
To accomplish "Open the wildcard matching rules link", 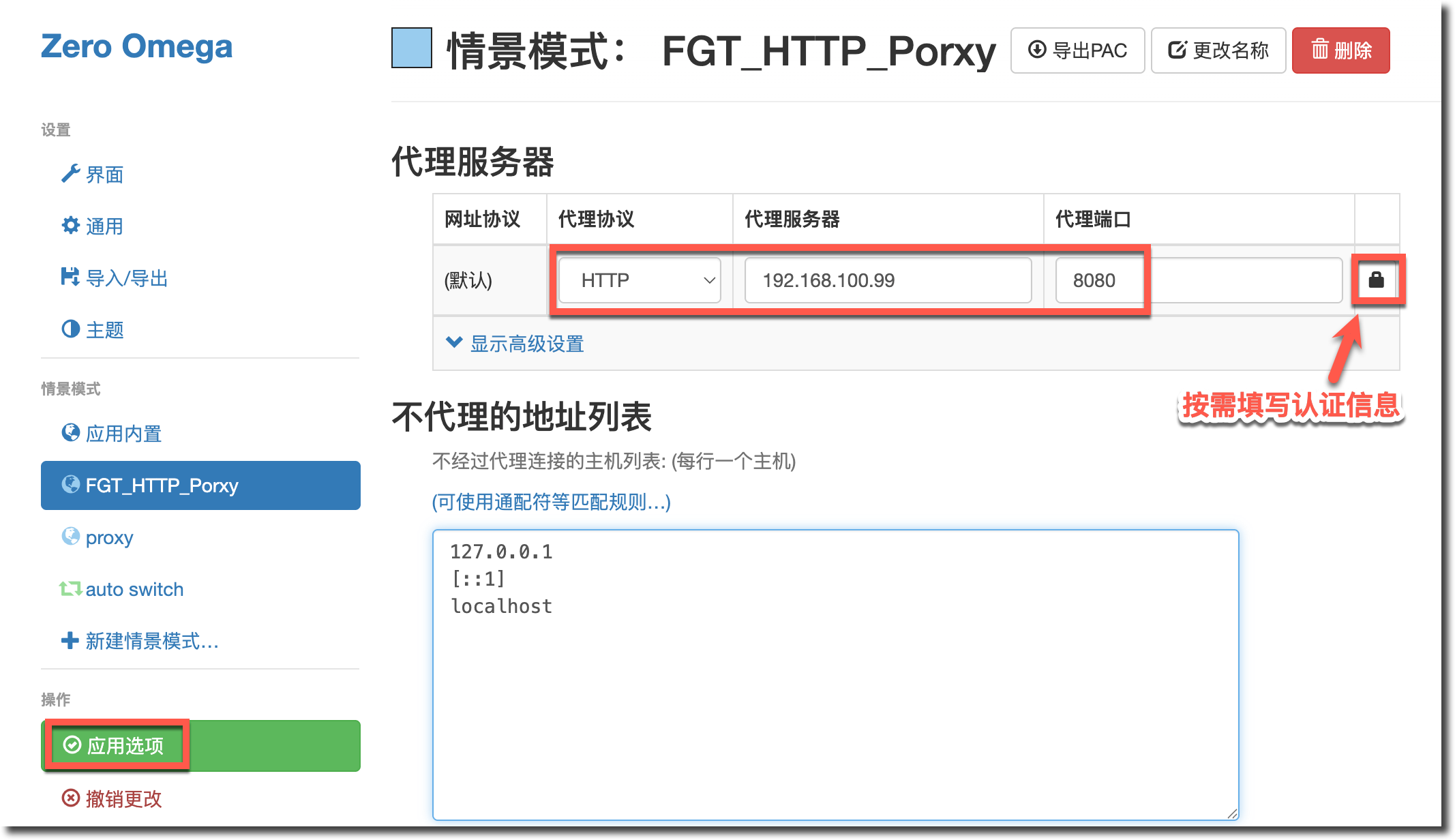I will [x=551, y=502].
